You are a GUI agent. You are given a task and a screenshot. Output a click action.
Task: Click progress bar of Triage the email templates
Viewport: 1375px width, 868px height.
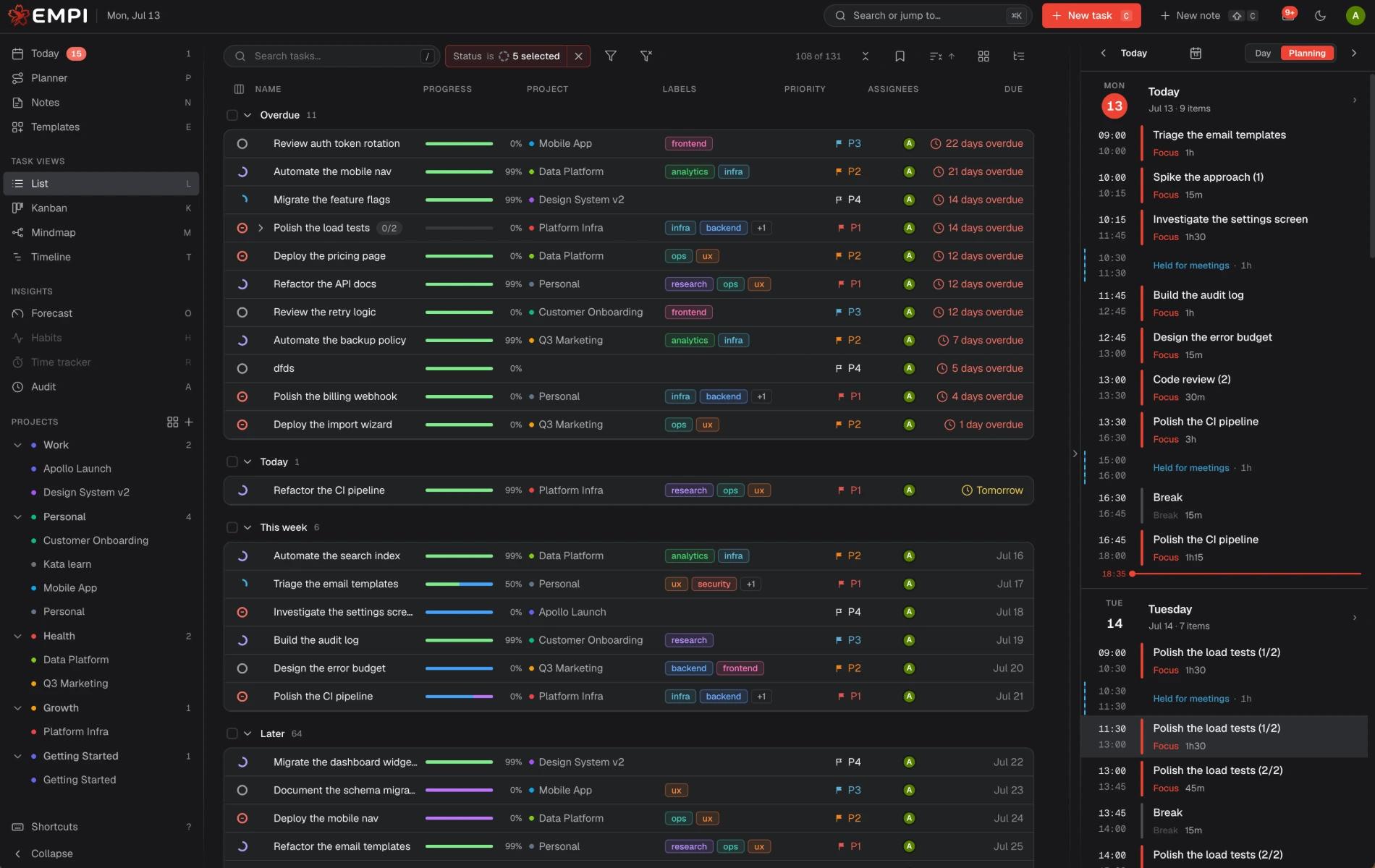(x=459, y=584)
